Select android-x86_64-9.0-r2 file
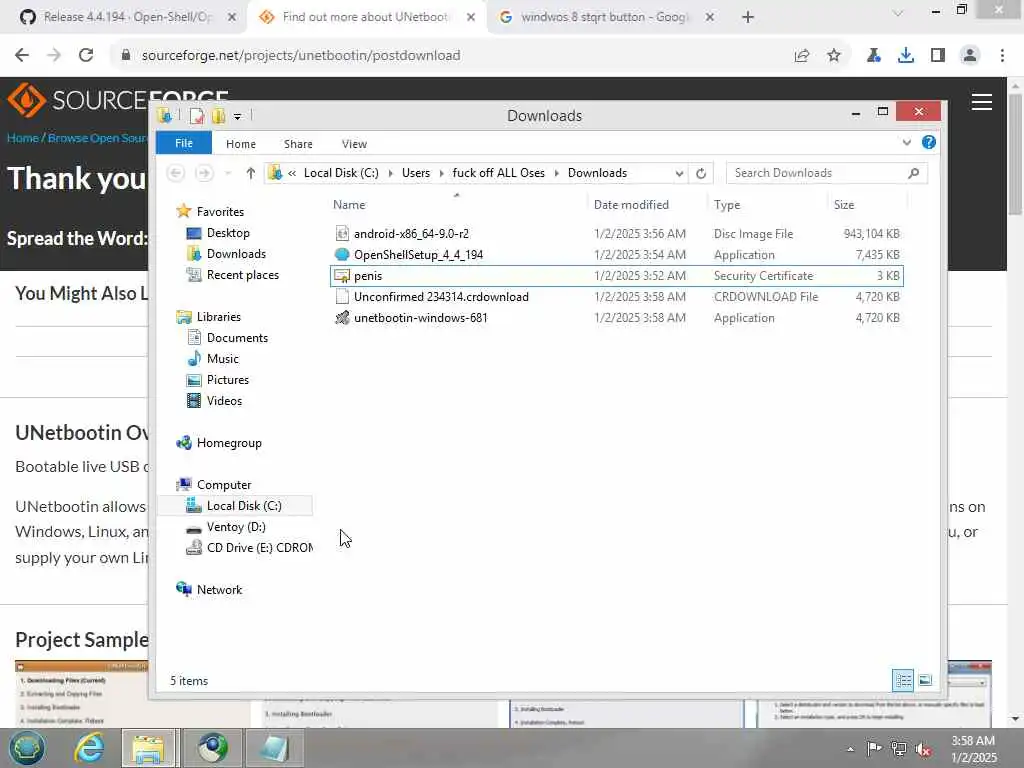1024x768 pixels. 411,234
